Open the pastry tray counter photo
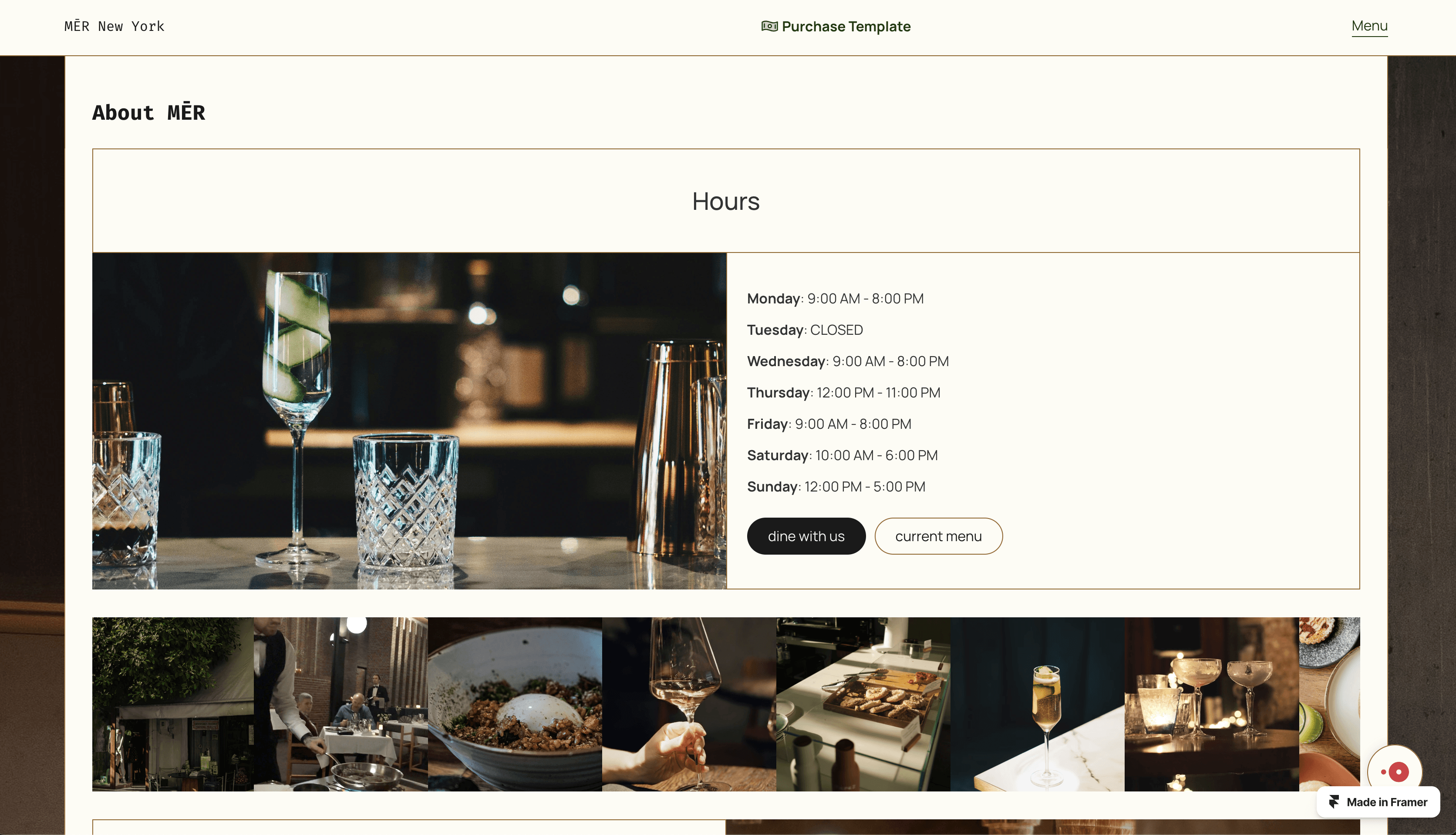The height and width of the screenshot is (835, 1456). [x=863, y=704]
